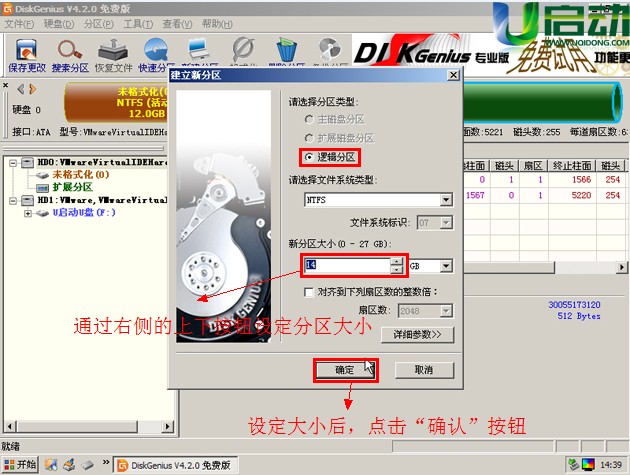Image resolution: width=630 pixels, height=475 pixels.
Task: Open the sector count 2048 dropdown
Action: [446, 311]
